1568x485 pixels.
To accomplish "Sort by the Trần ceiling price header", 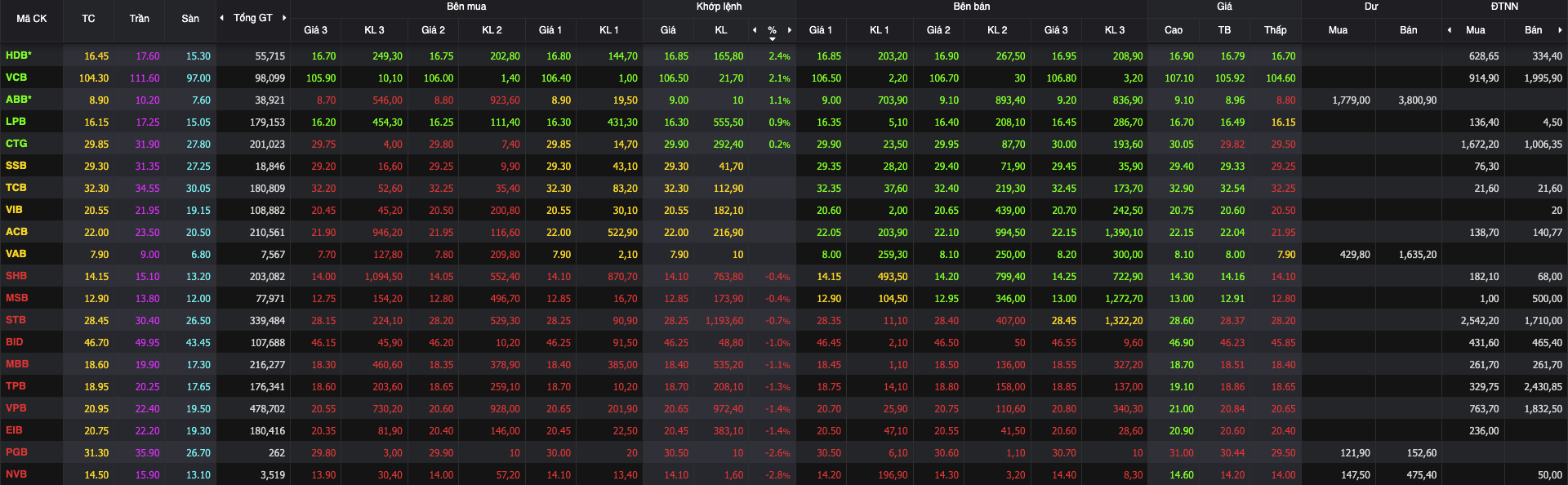I will pos(139,19).
